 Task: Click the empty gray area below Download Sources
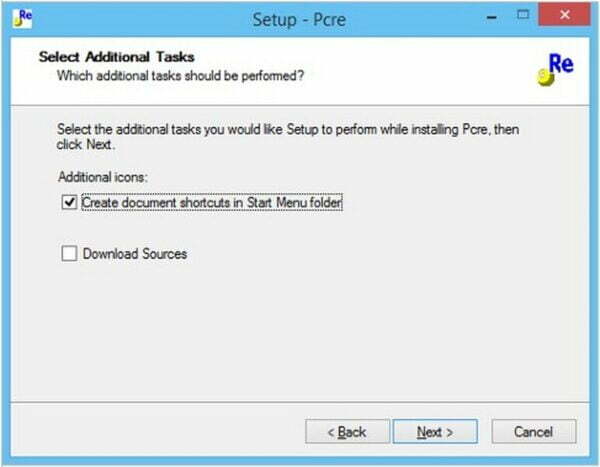pos(298,329)
